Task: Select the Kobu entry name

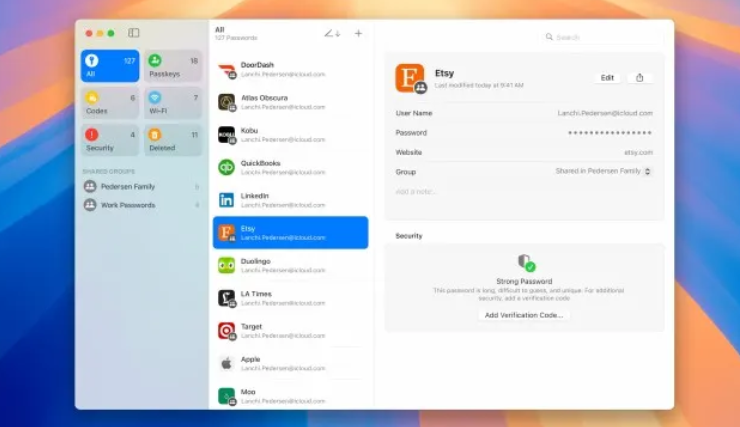Action: (249, 130)
